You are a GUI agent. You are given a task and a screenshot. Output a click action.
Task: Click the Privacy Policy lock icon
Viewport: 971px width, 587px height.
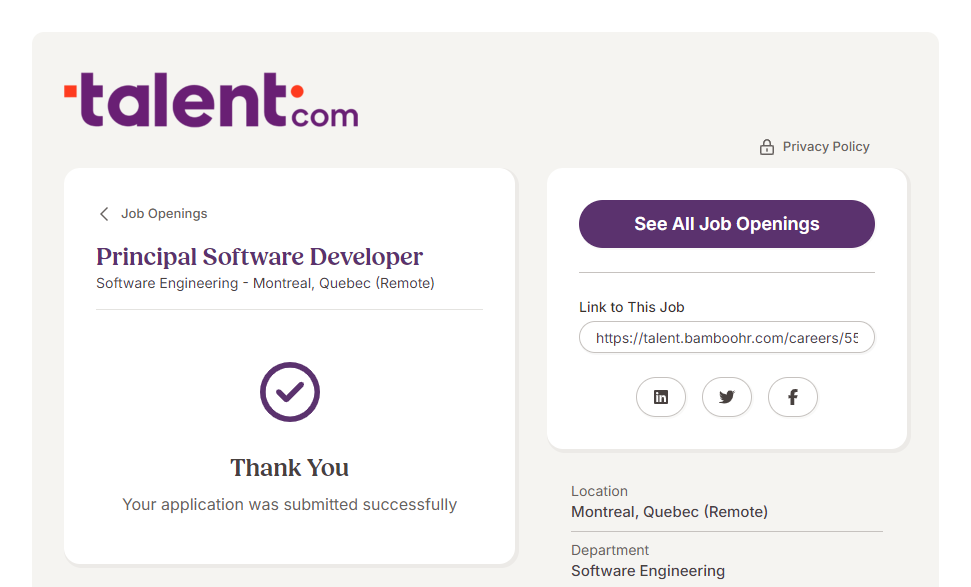point(767,147)
